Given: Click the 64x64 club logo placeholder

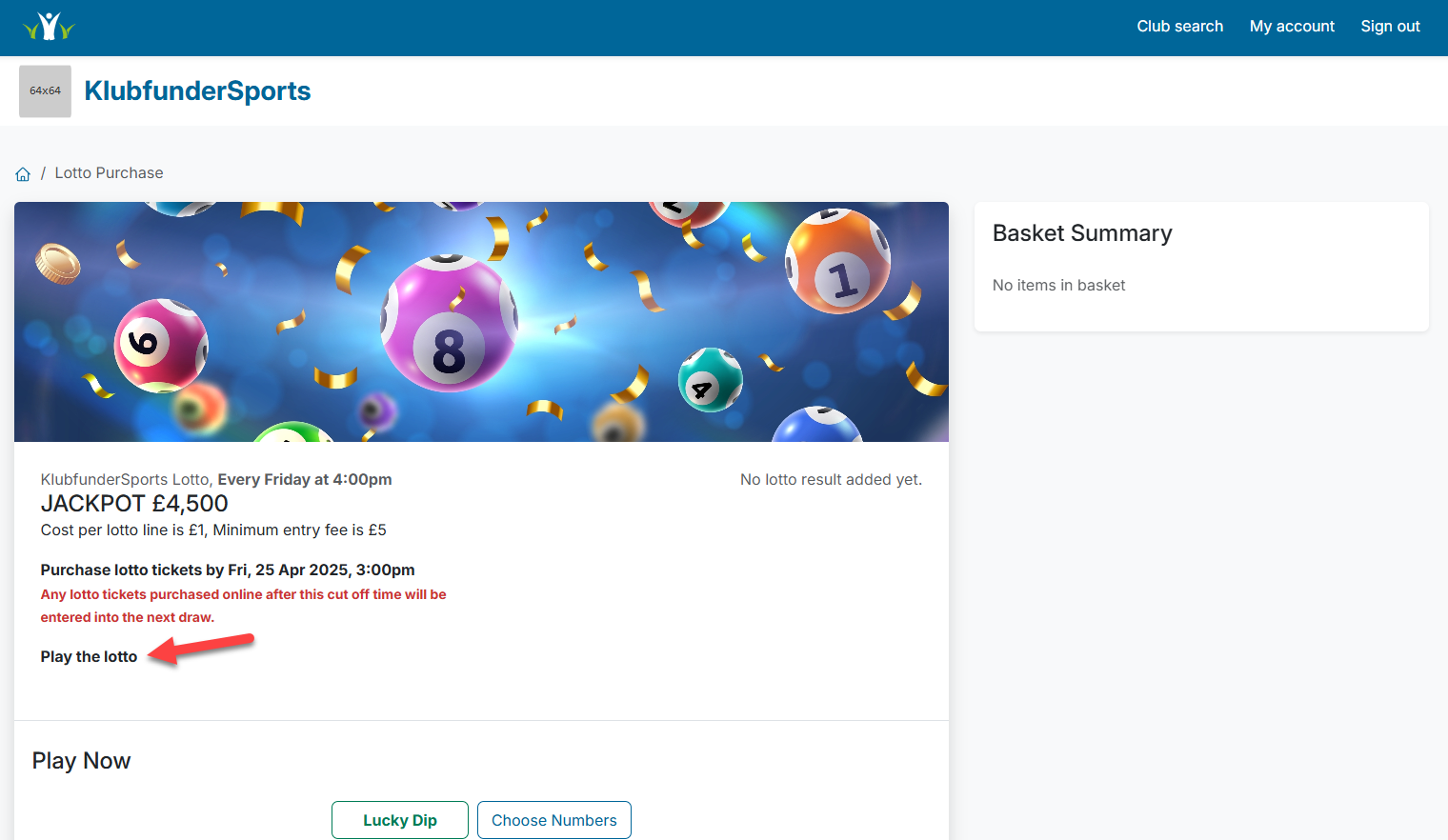Looking at the screenshot, I should point(45,91).
